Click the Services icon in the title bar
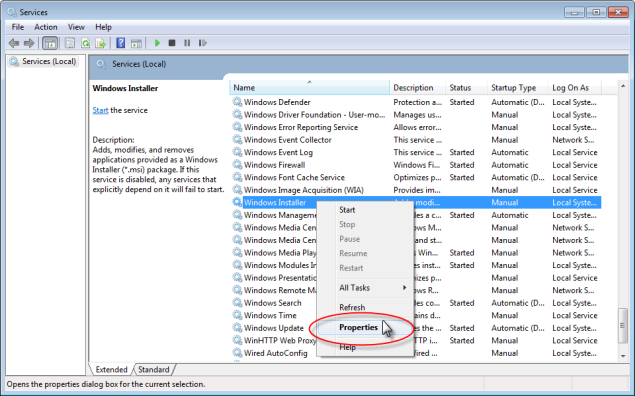 click(12, 12)
